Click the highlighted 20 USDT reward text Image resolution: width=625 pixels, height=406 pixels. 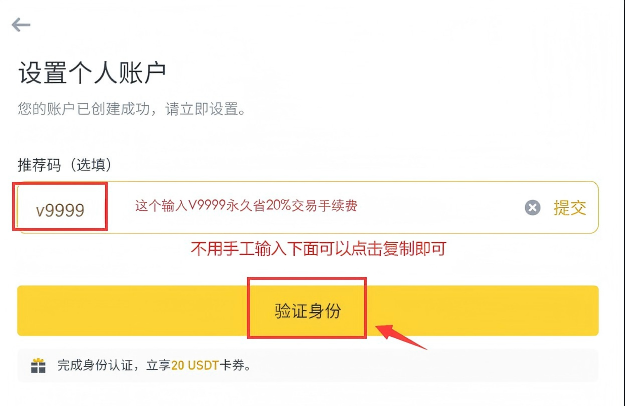pos(195,365)
